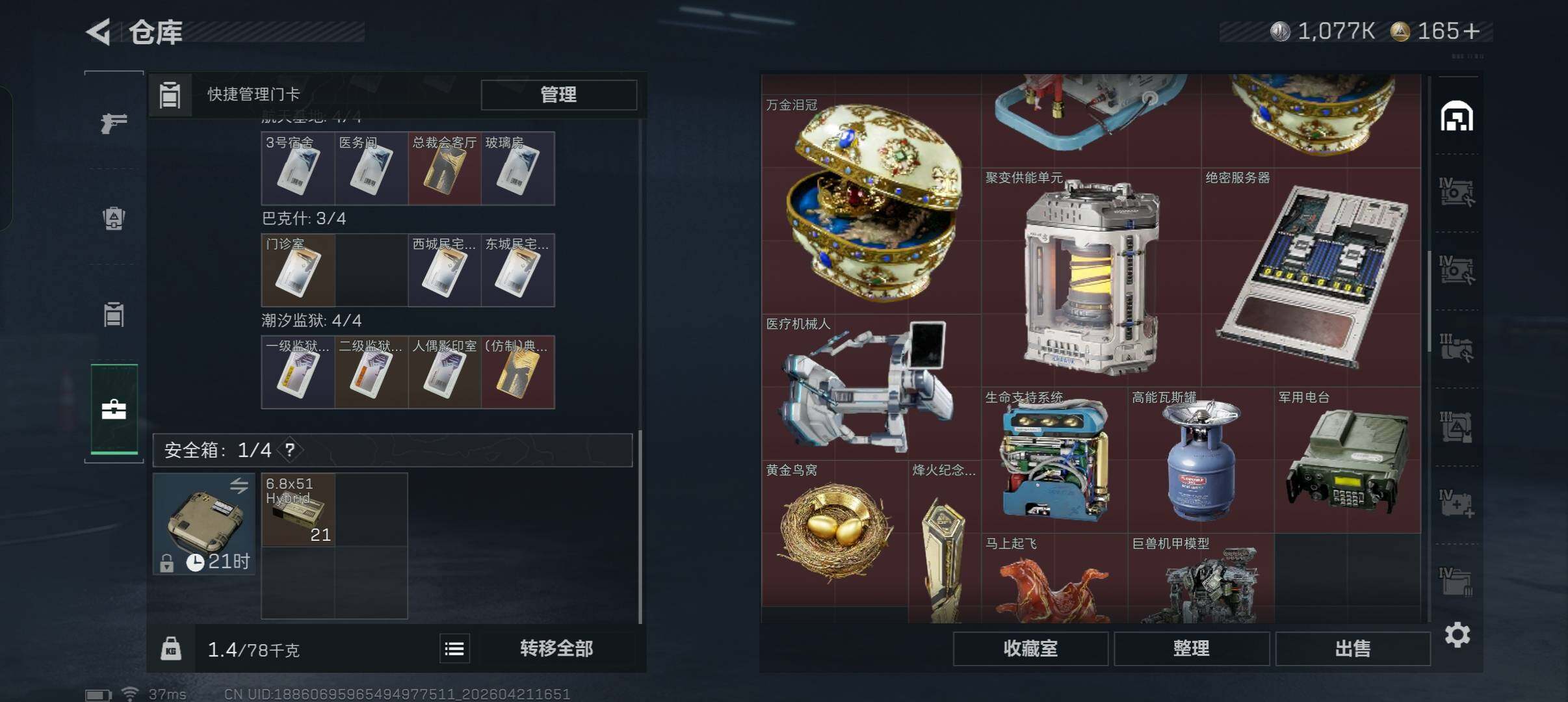This screenshot has height=702, width=1568.
Task: Select the 总裁会客厅 key card
Action: click(445, 168)
